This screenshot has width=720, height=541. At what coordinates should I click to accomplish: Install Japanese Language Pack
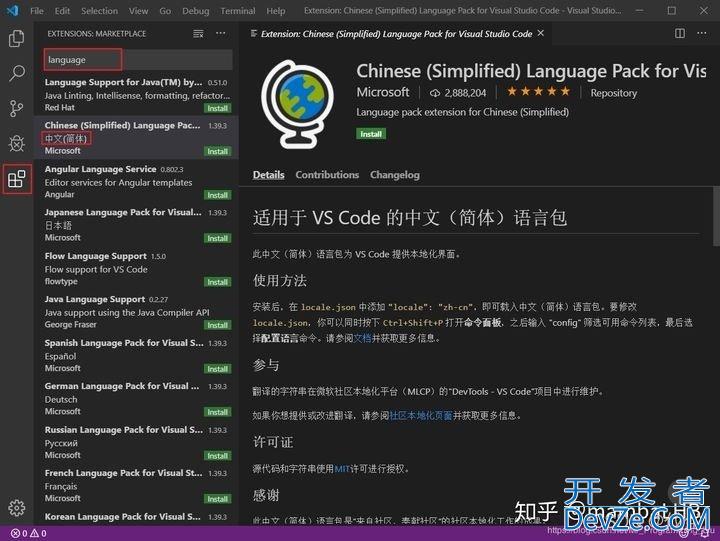[217, 238]
